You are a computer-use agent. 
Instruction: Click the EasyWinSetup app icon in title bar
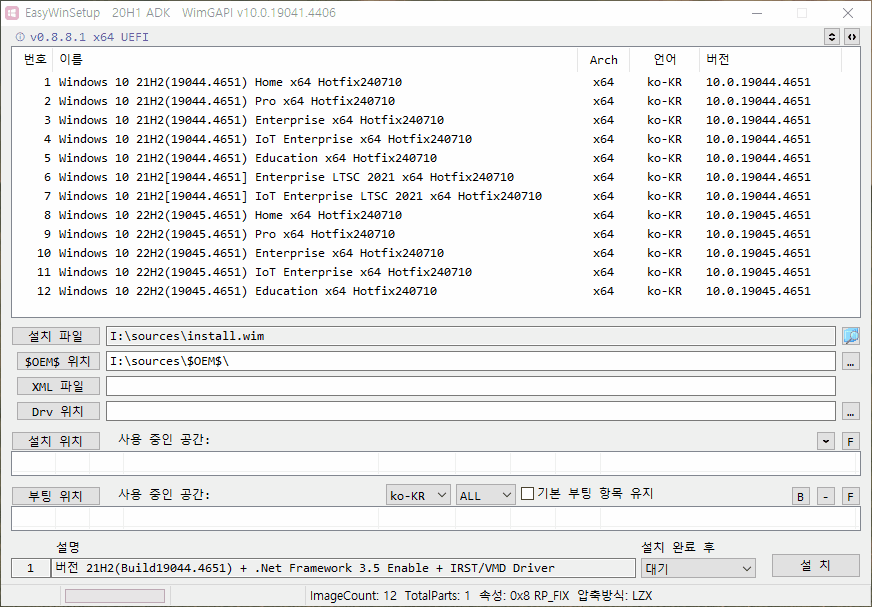(x=12, y=12)
